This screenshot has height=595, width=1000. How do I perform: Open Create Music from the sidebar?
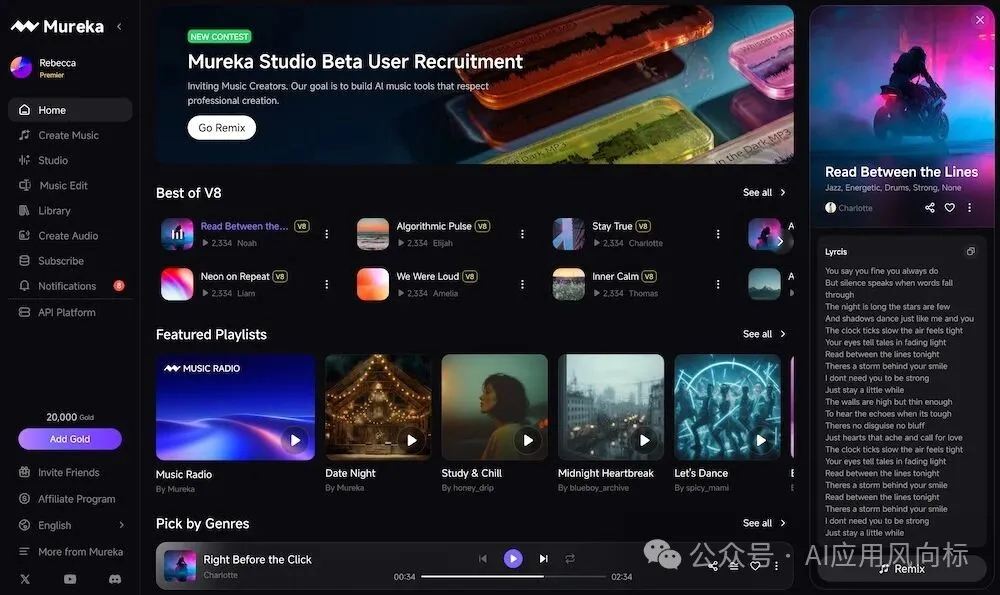(68, 135)
